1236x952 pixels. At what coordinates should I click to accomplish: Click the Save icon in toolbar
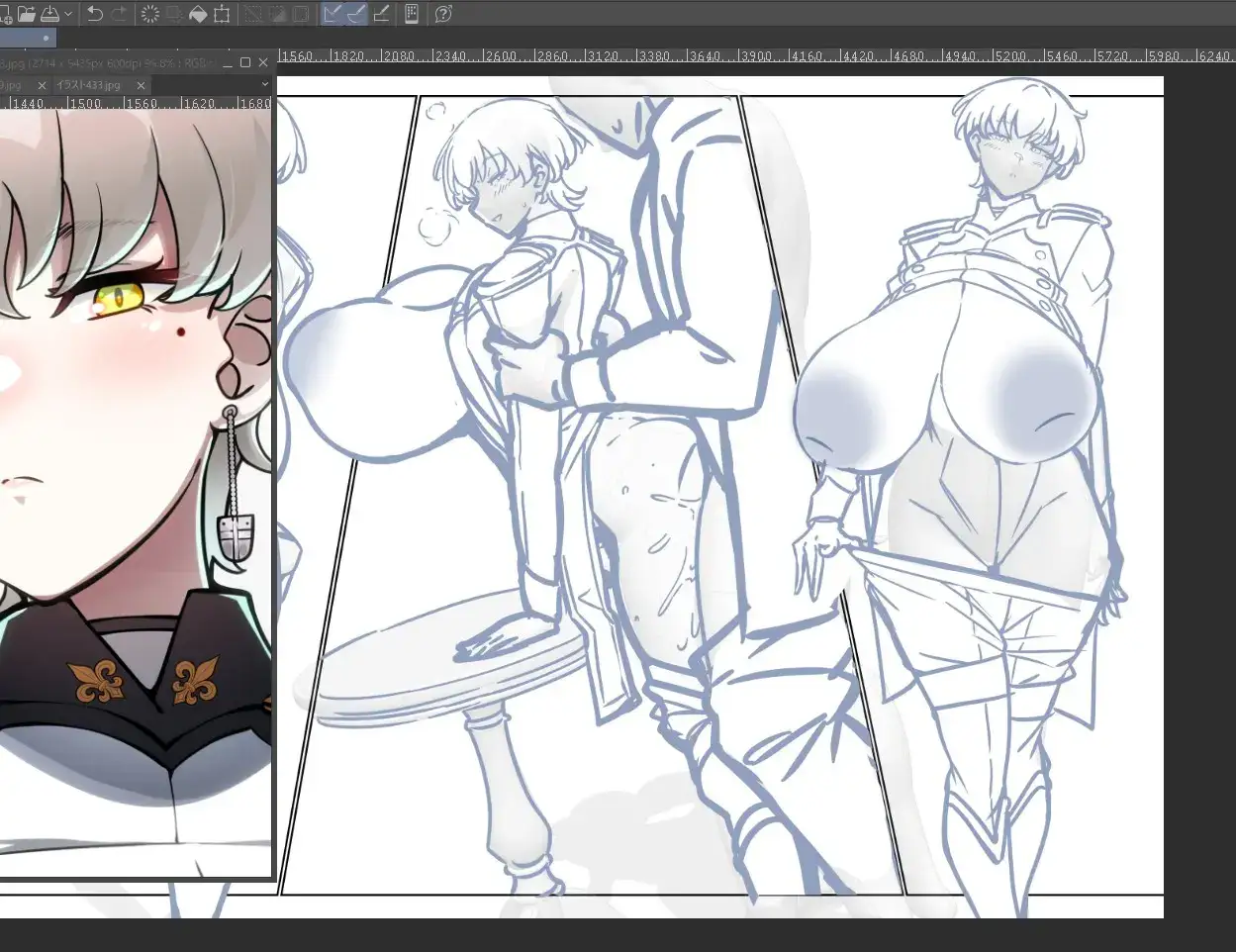click(49, 14)
